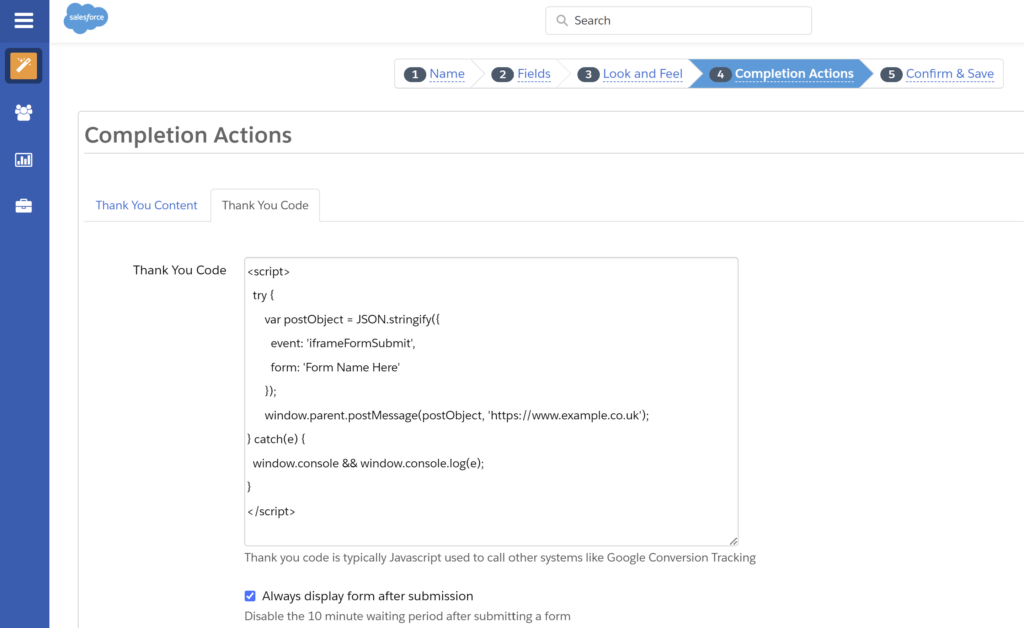Click the Salesforce cloud logo

86,18
